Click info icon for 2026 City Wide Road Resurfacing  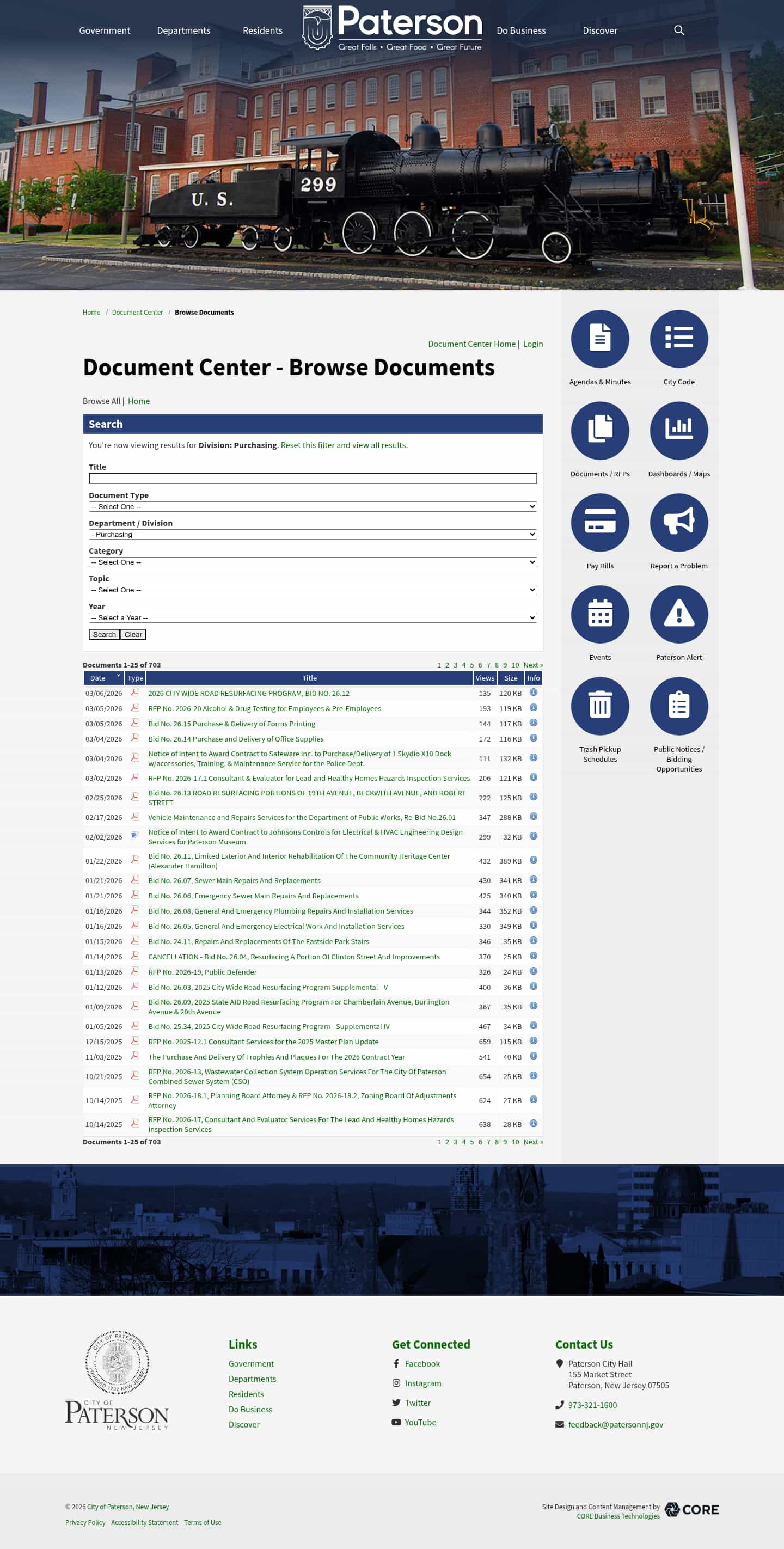pos(532,692)
